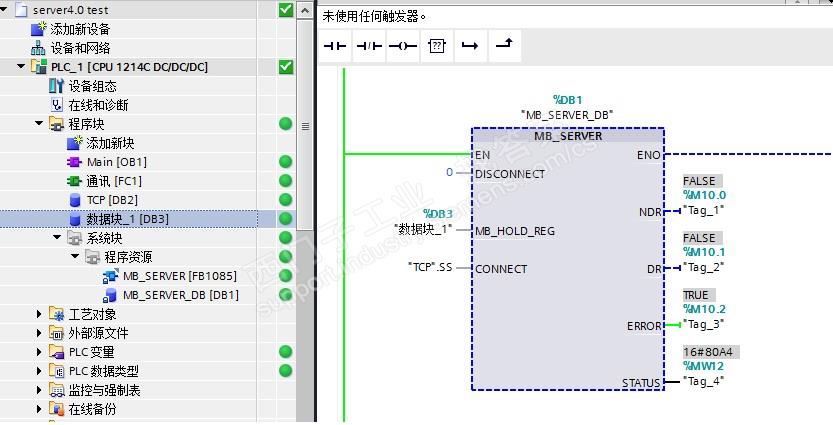Expand the PLC 数据类型 folder arrow
The width and height of the screenshot is (833, 425).
click(x=39, y=371)
